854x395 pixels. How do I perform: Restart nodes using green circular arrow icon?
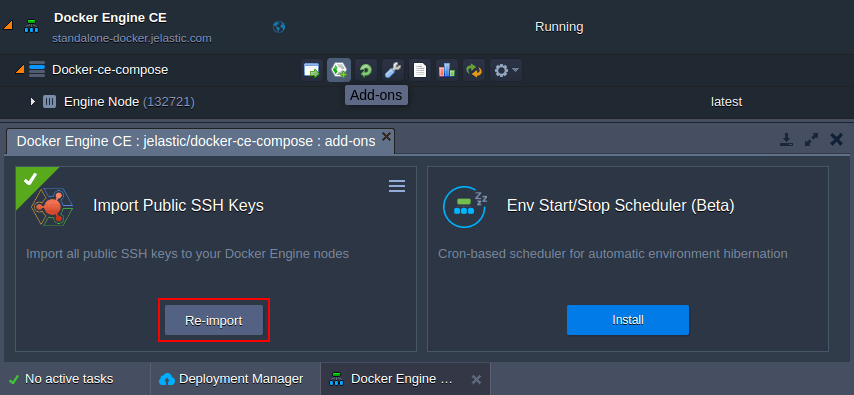(x=366, y=70)
